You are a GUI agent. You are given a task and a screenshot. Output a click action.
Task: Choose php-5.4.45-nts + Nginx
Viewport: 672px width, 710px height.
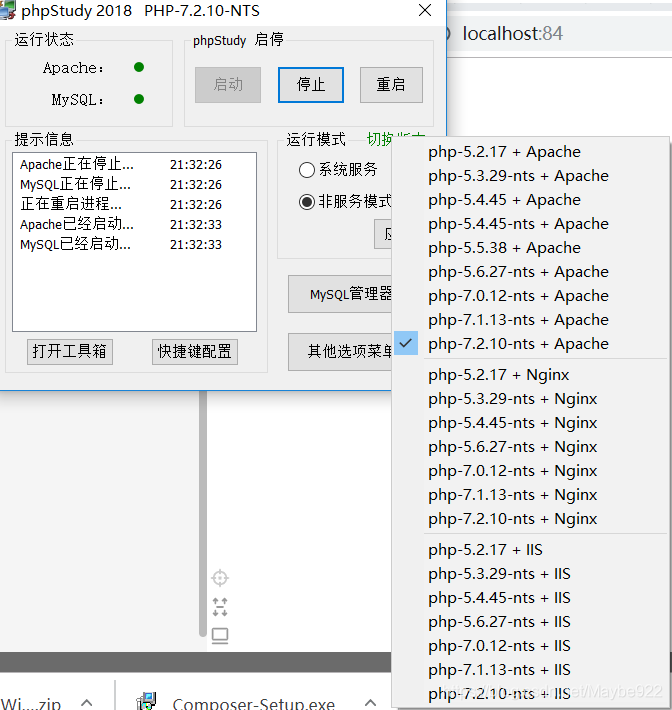531,423
